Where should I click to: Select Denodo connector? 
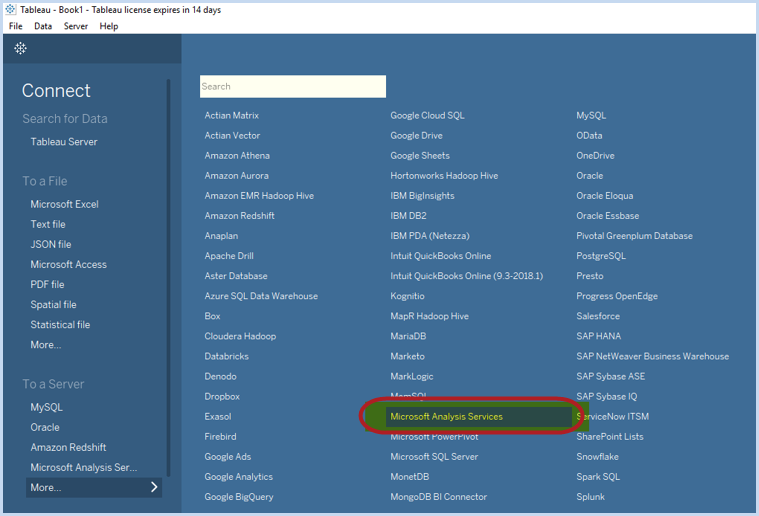[x=220, y=376]
